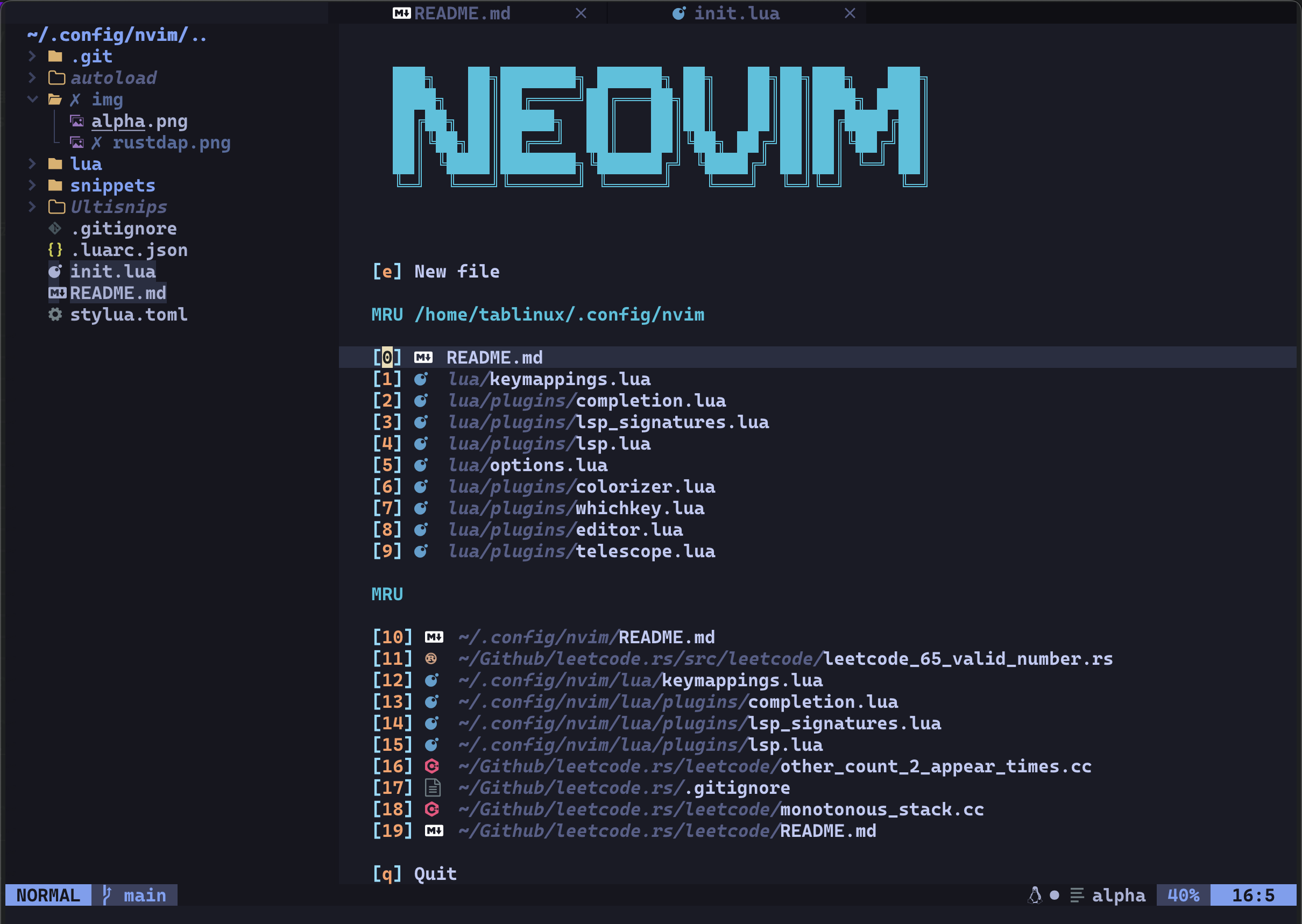Screen dimensions: 1302x924
Task: Close the README.md tab
Action: pyautogui.click(x=581, y=13)
